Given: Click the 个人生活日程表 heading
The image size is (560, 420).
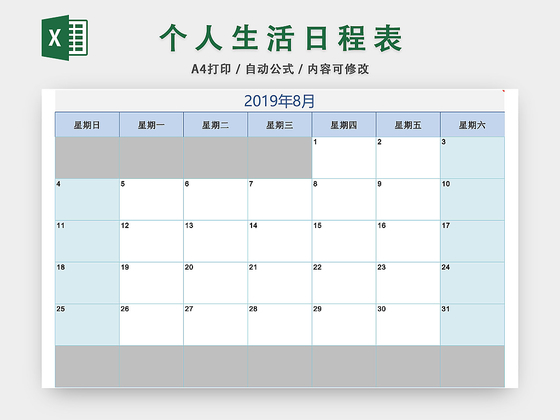Looking at the screenshot, I should pos(281,38).
